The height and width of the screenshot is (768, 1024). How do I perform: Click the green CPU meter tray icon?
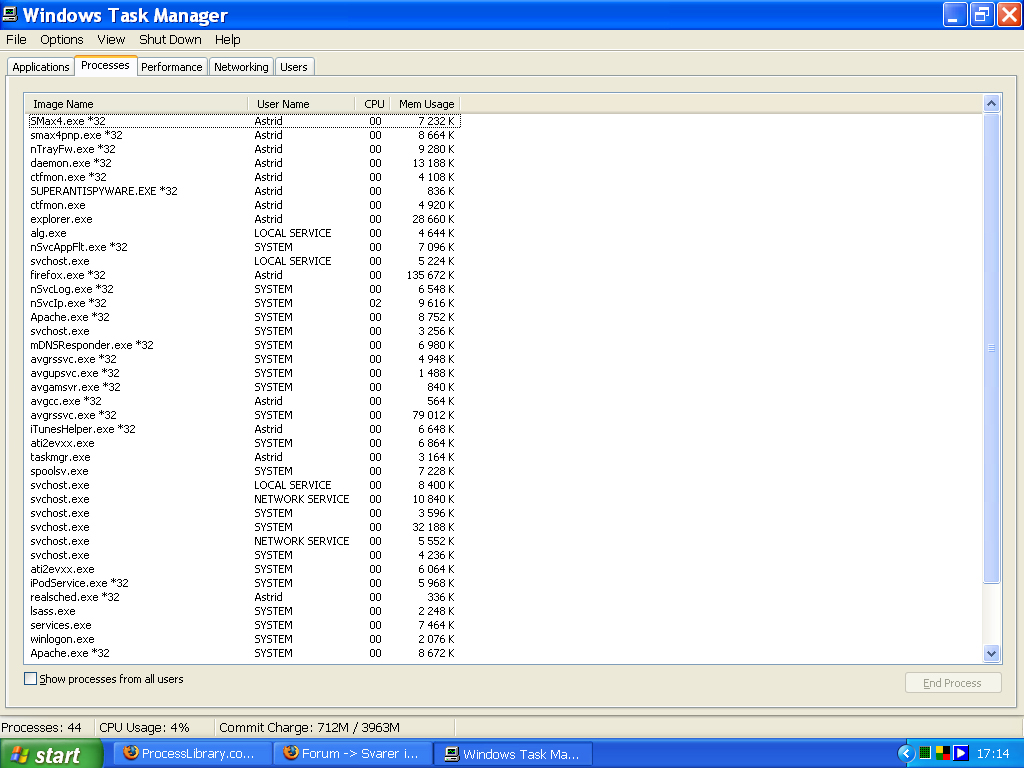click(925, 753)
